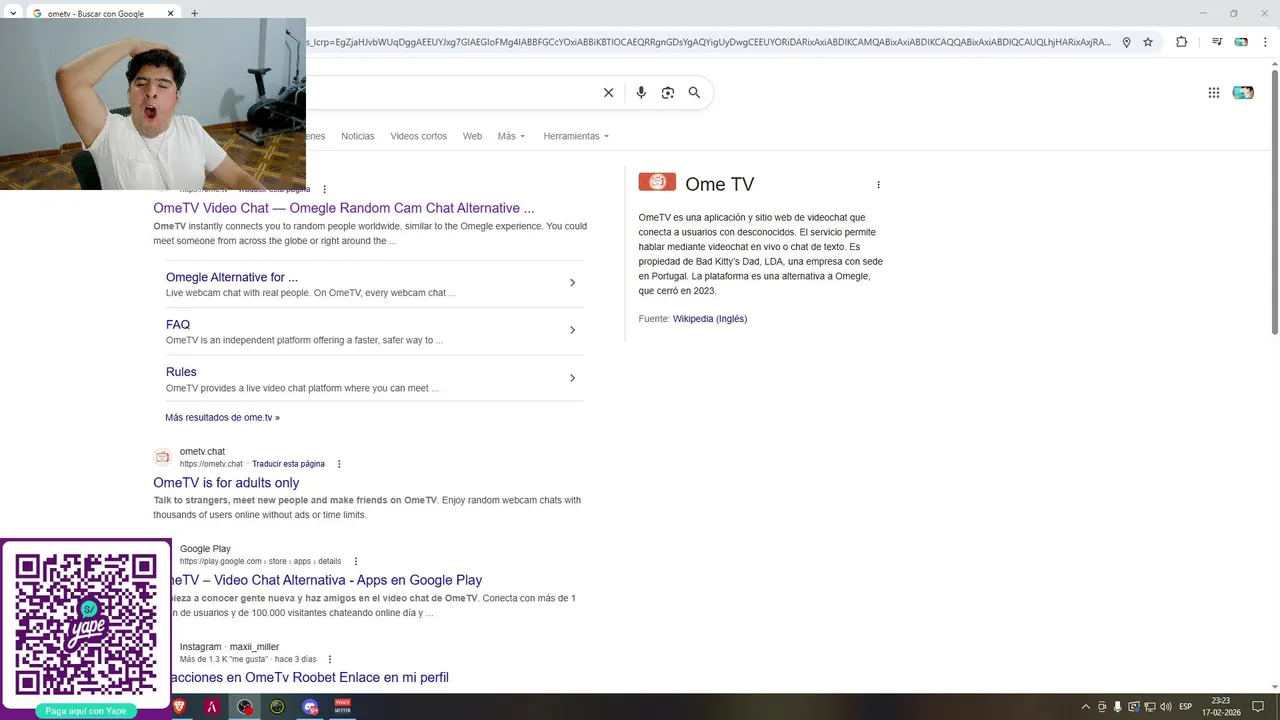Open a new browser tab with plus button

click(x=195, y=14)
